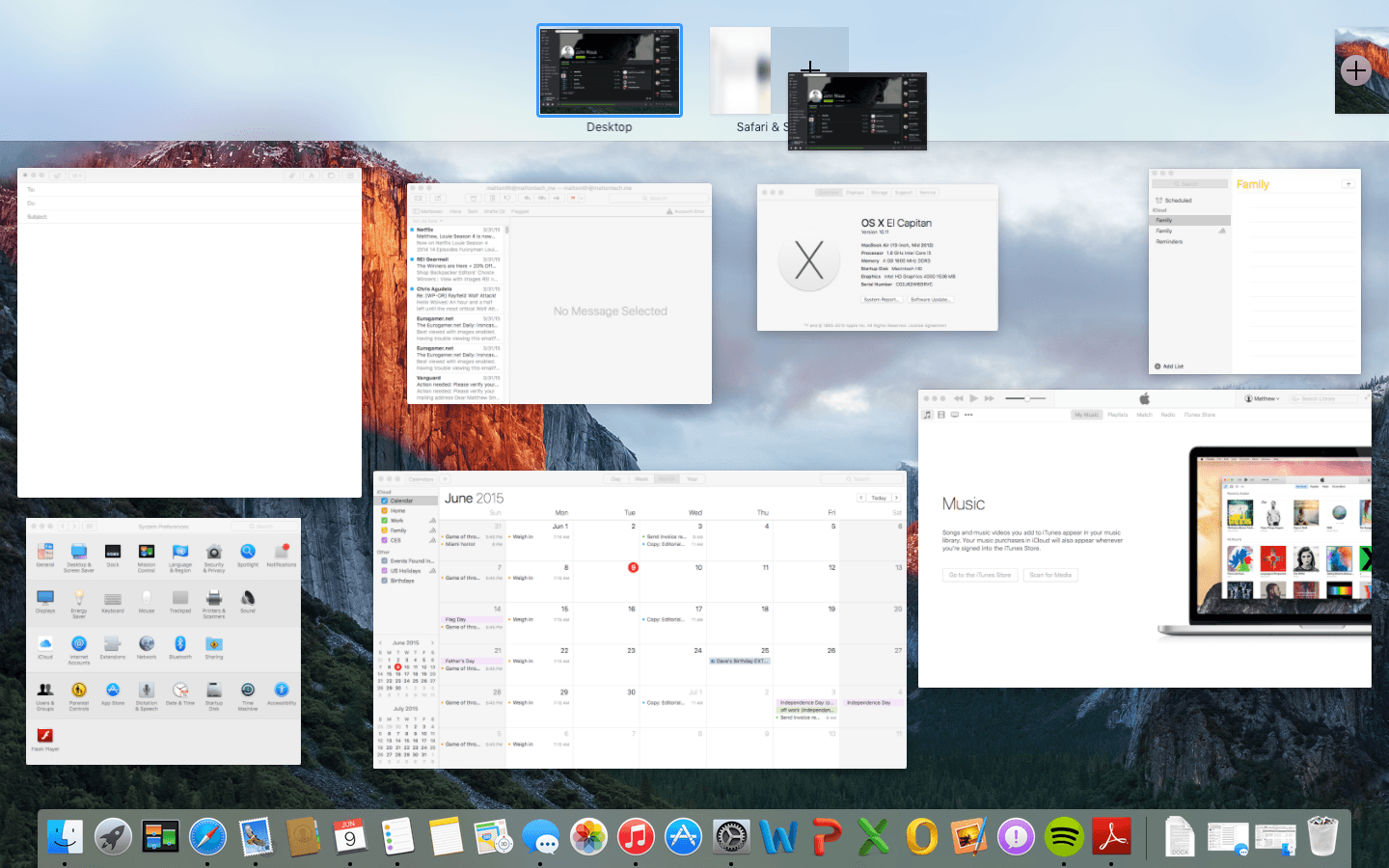Click the Scan for Media button
The width and height of the screenshot is (1389, 868).
pyautogui.click(x=1050, y=575)
